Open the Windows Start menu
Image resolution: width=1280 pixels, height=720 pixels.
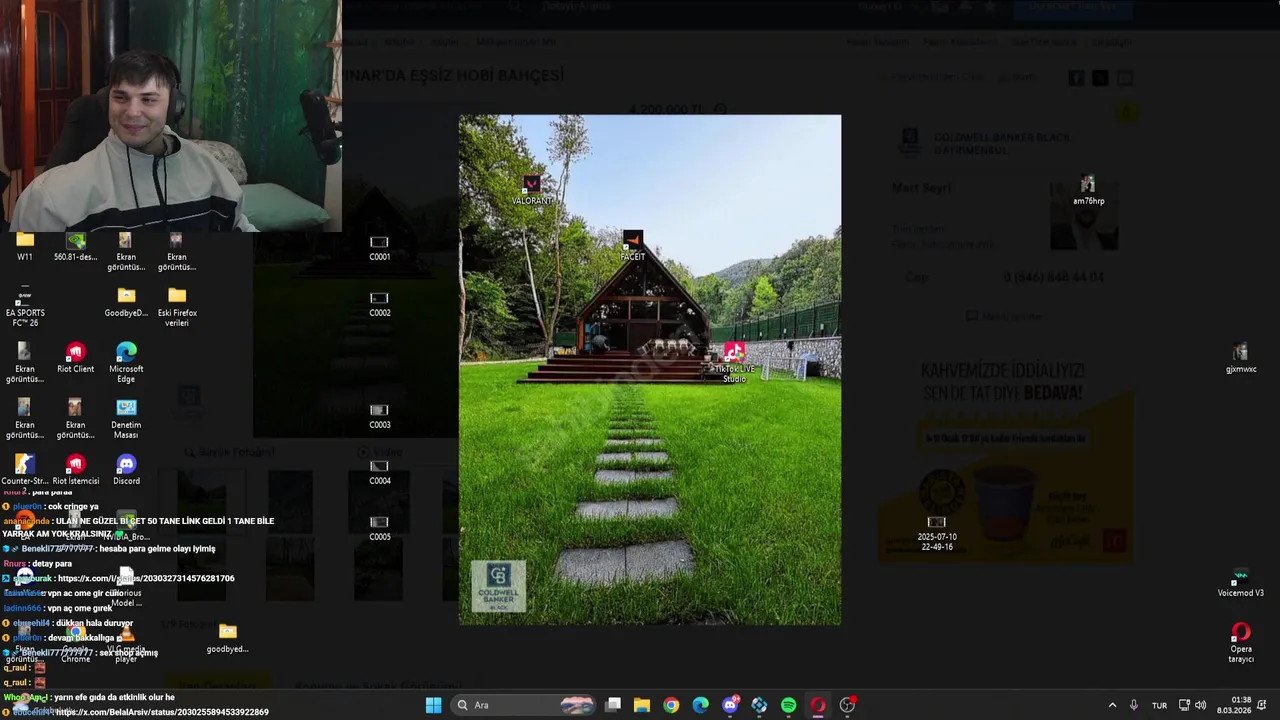click(x=433, y=705)
